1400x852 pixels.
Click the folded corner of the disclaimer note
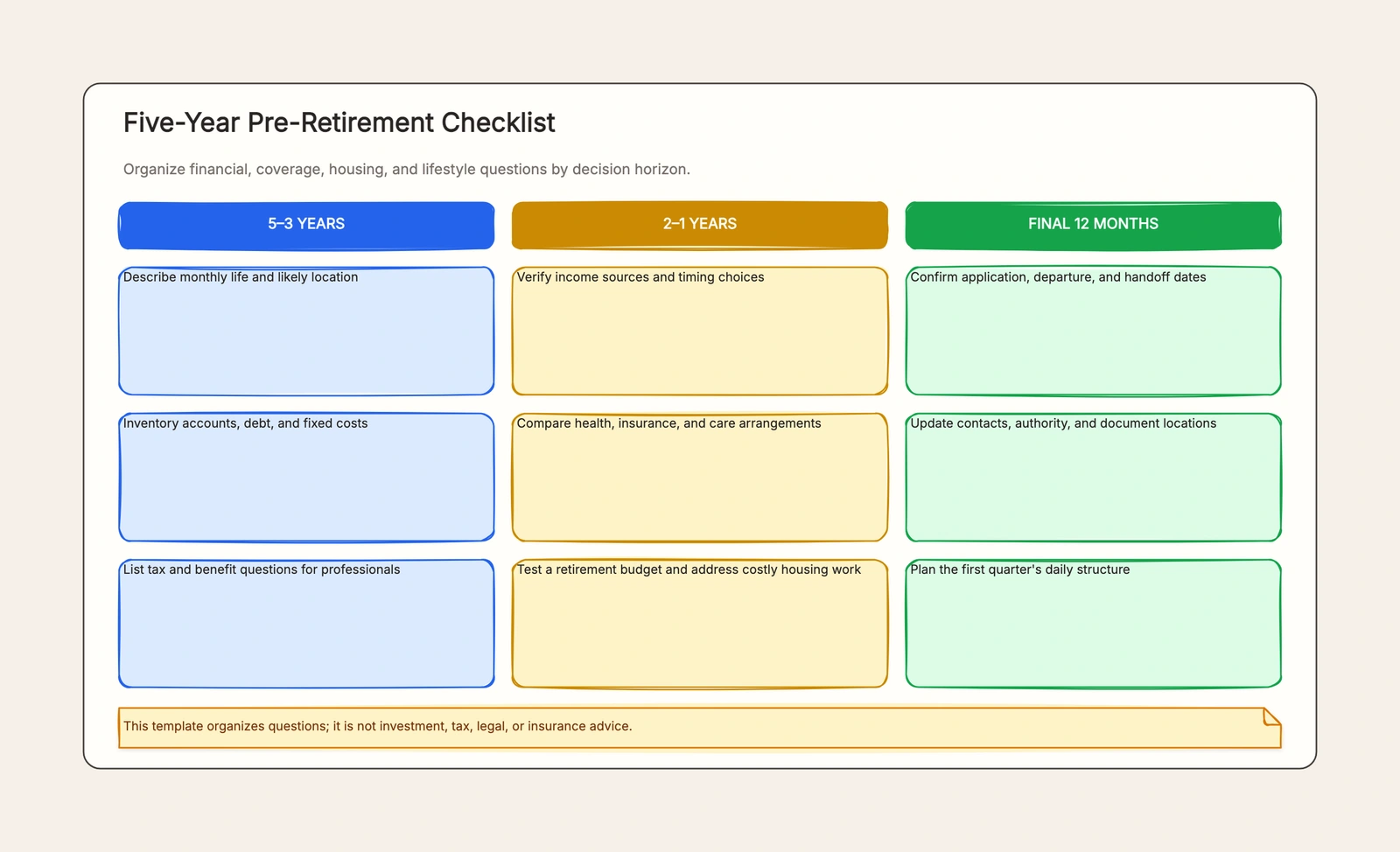(1273, 716)
